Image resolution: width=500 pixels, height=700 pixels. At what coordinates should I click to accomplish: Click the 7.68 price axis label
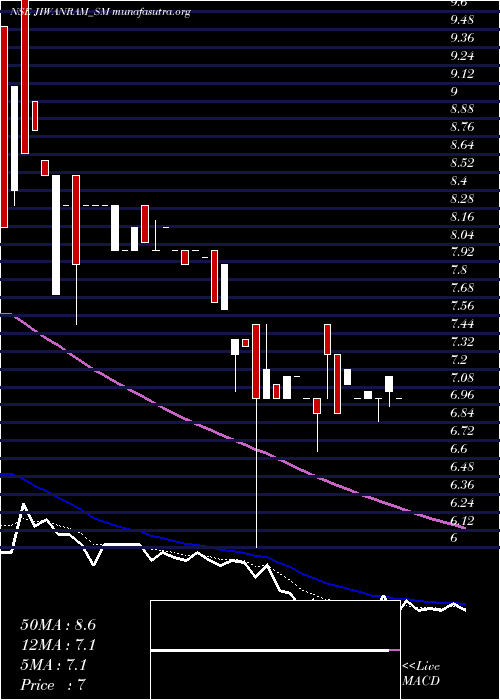(x=462, y=288)
